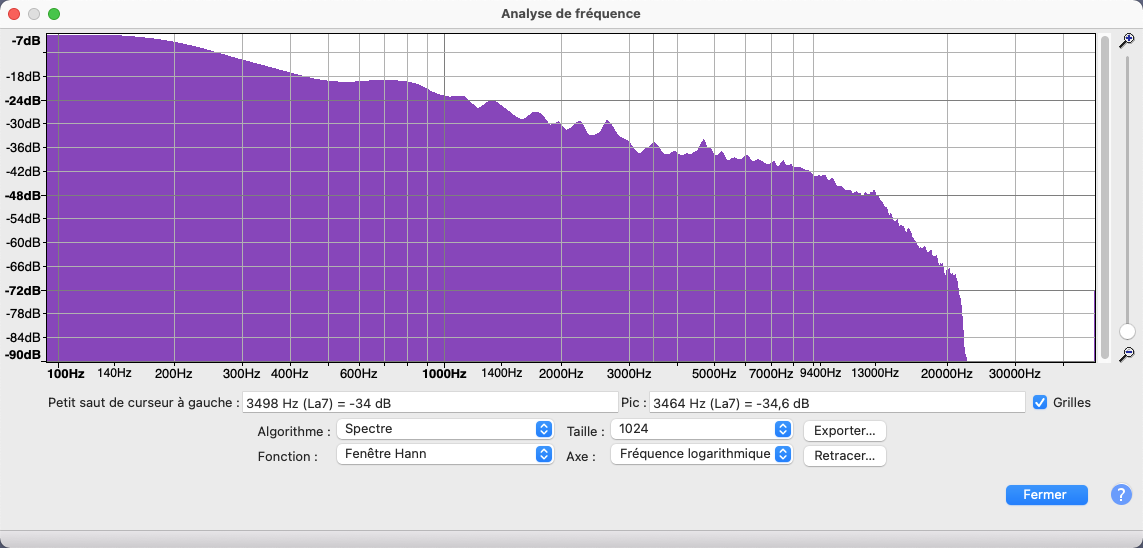Open the Axe dropdown showing Fréquence logarithmique
This screenshot has width=1143, height=548.
click(x=701, y=454)
